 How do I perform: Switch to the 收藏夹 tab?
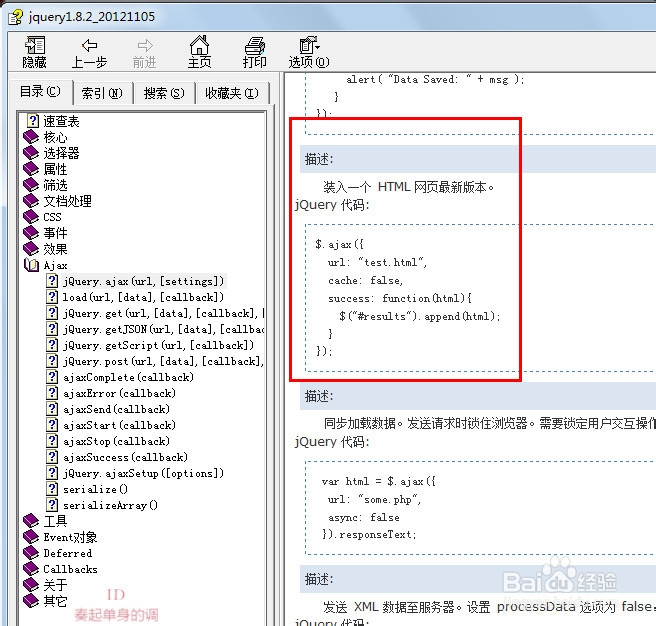pos(232,93)
